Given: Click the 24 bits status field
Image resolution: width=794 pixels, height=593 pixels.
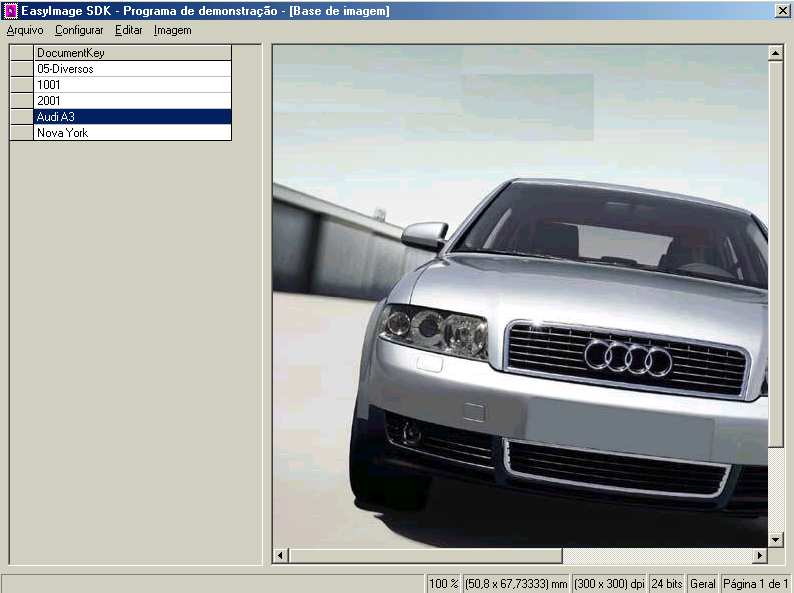Looking at the screenshot, I should [667, 584].
